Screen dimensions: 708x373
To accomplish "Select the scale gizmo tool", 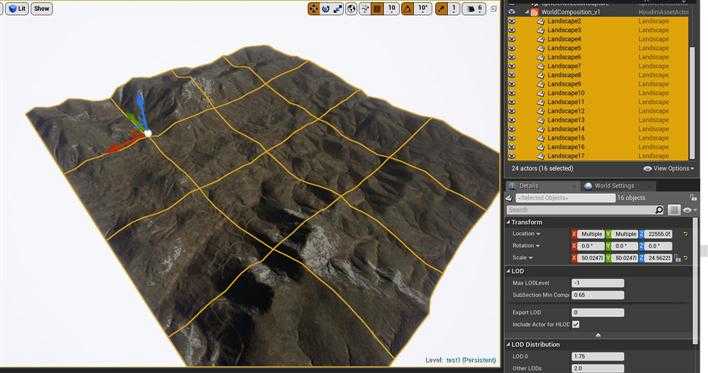I will pos(338,8).
